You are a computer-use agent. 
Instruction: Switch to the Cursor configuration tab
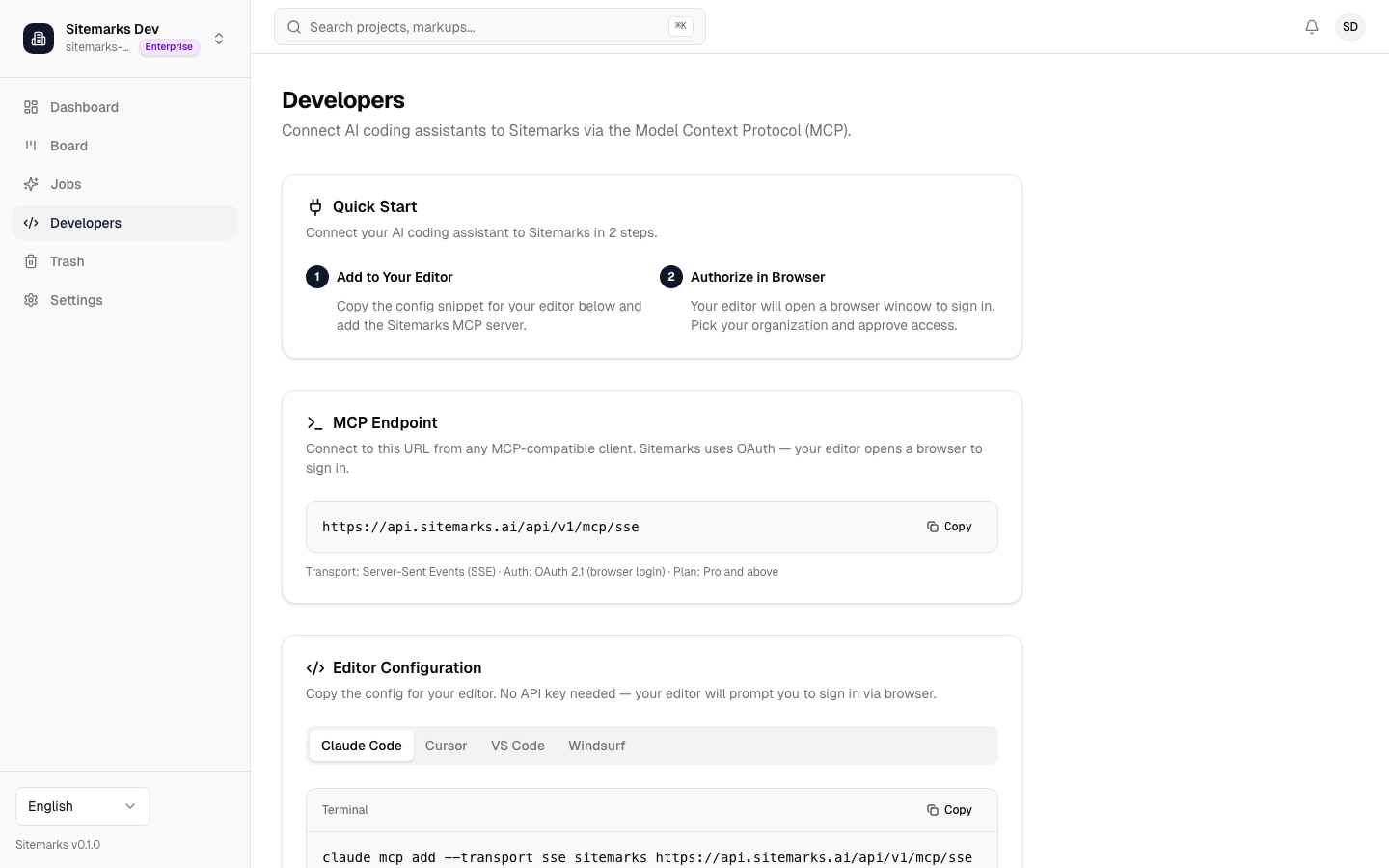446,746
